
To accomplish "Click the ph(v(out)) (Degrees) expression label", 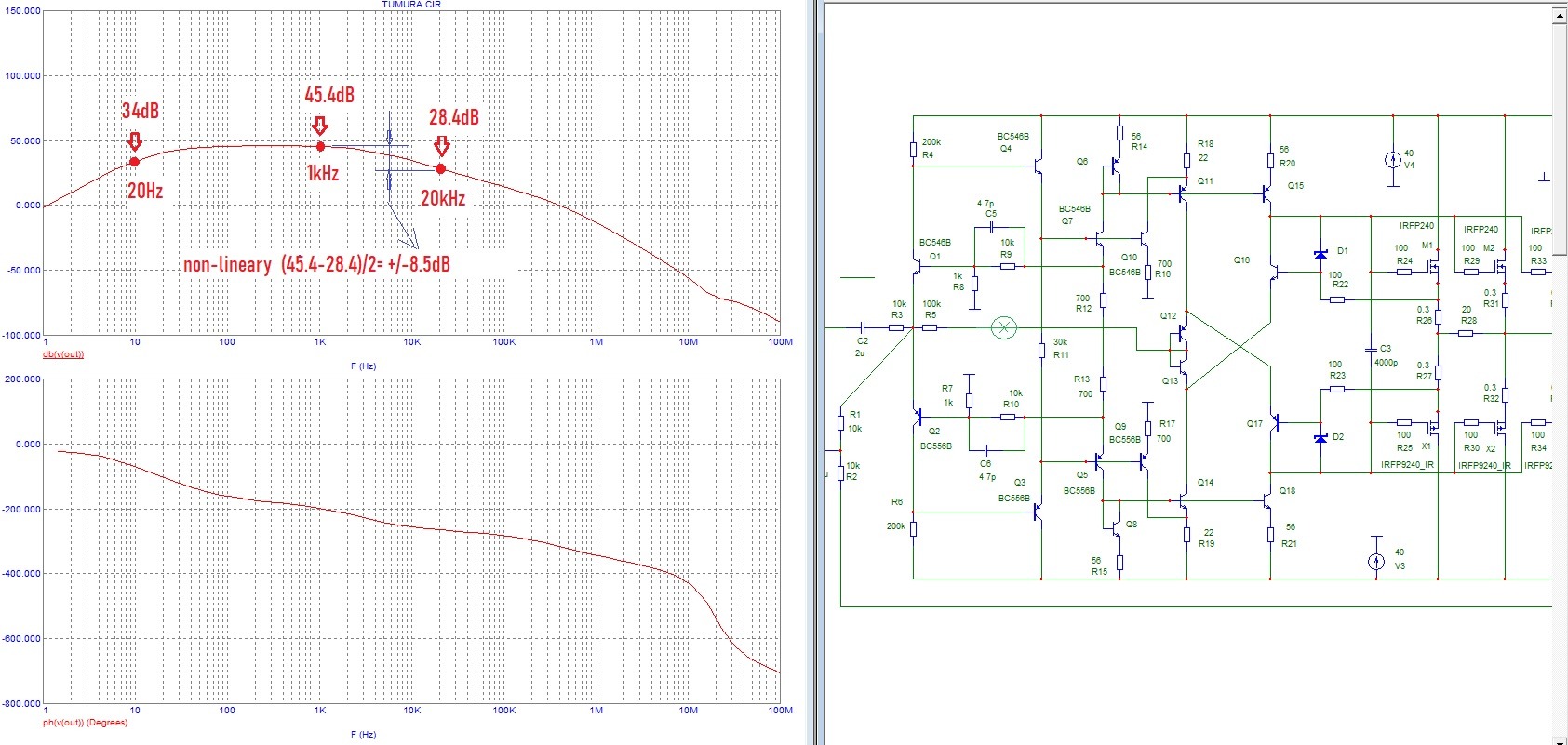I will tap(85, 723).
